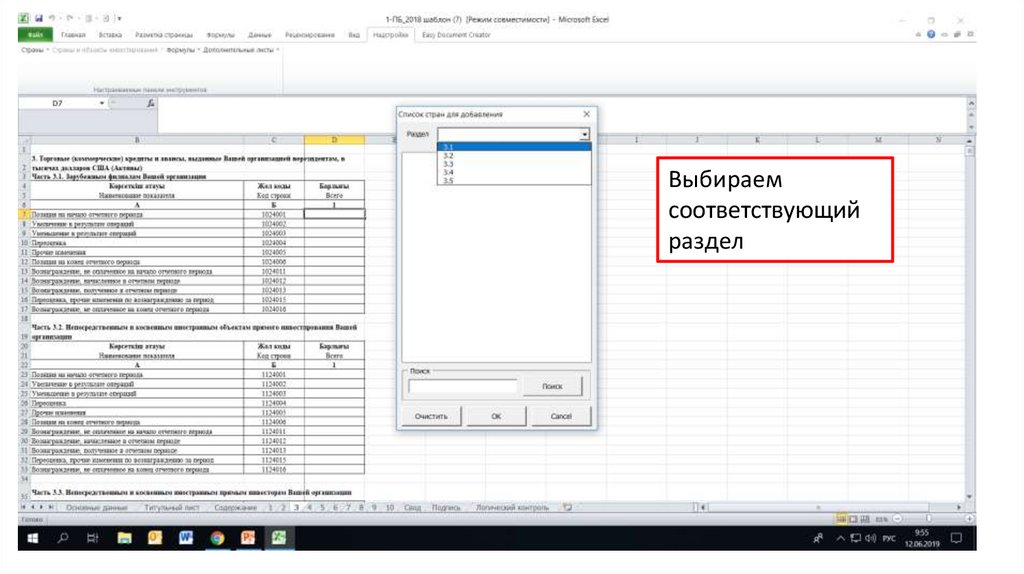Switch to Normal view in status bar
This screenshot has width=1024, height=574.
(841, 519)
